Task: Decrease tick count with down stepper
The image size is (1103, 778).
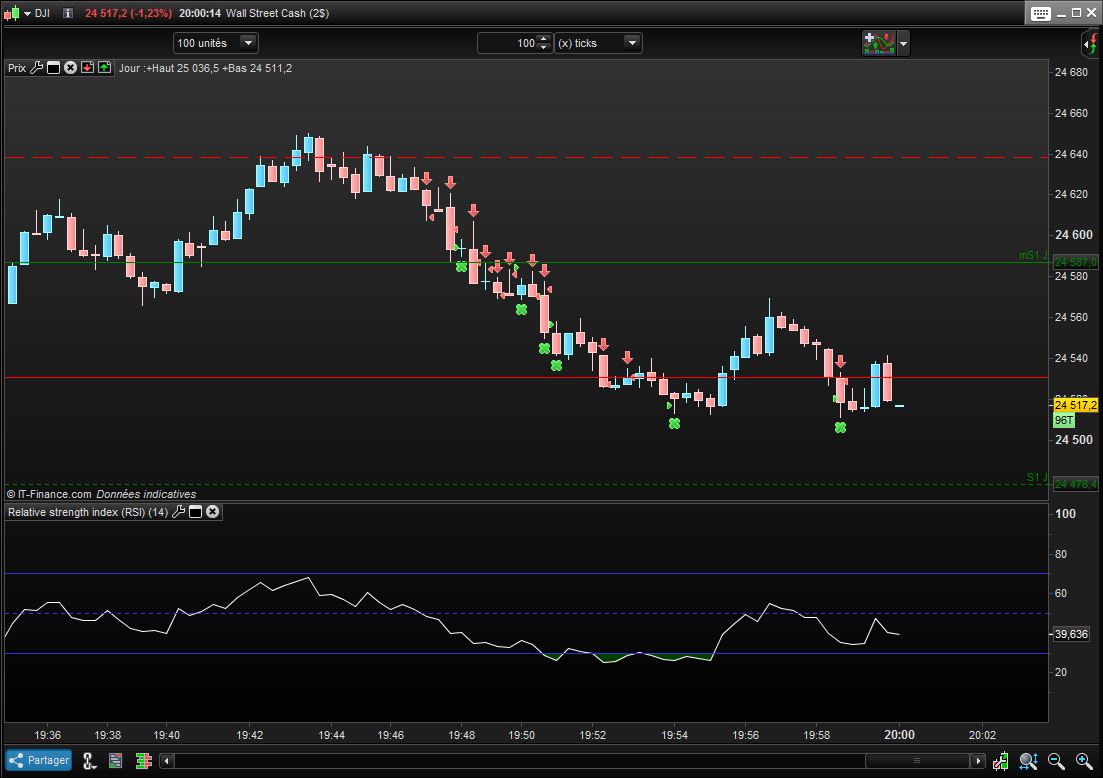Action: pos(544,48)
